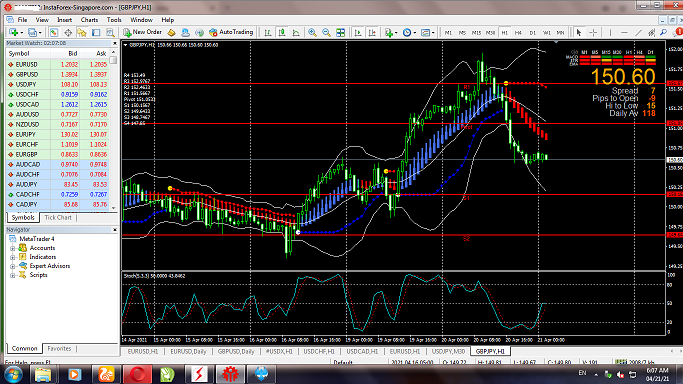Switch chart to line chart type

(296, 33)
